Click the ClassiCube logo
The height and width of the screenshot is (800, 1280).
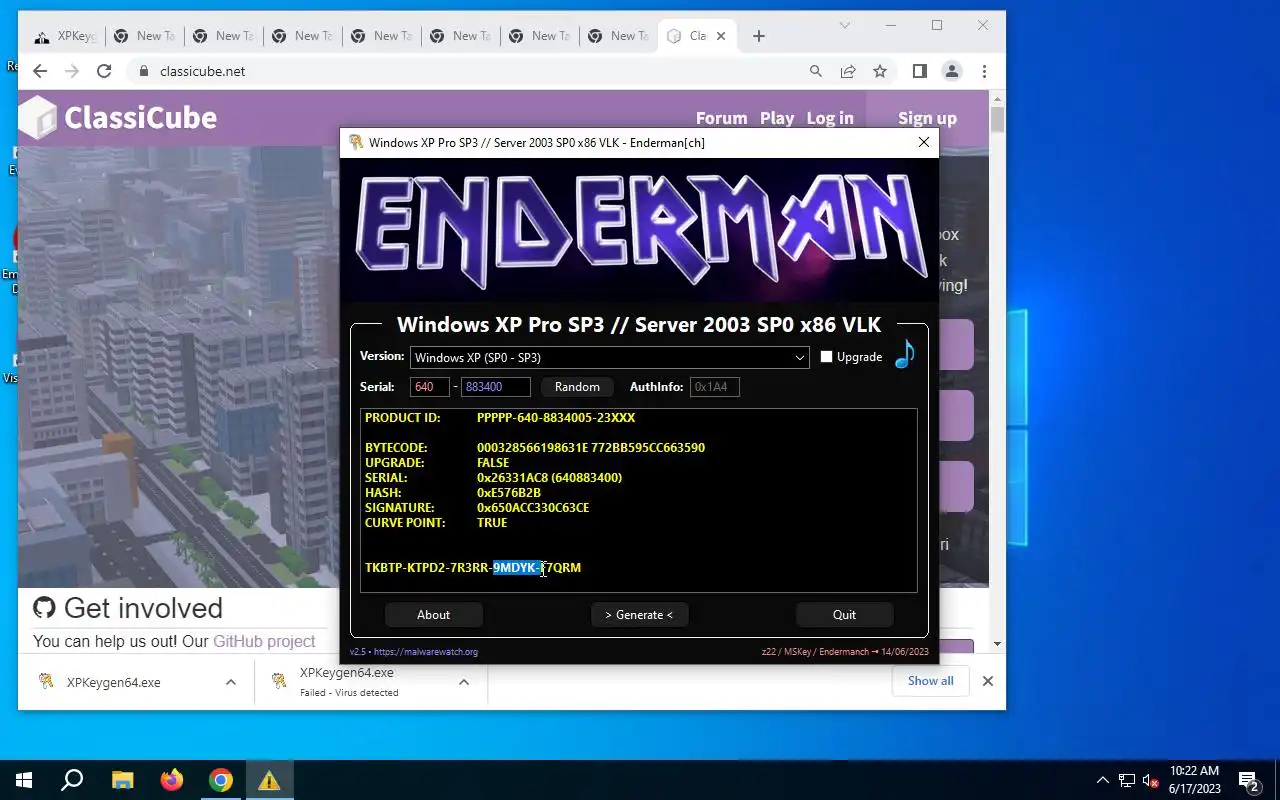[119, 117]
